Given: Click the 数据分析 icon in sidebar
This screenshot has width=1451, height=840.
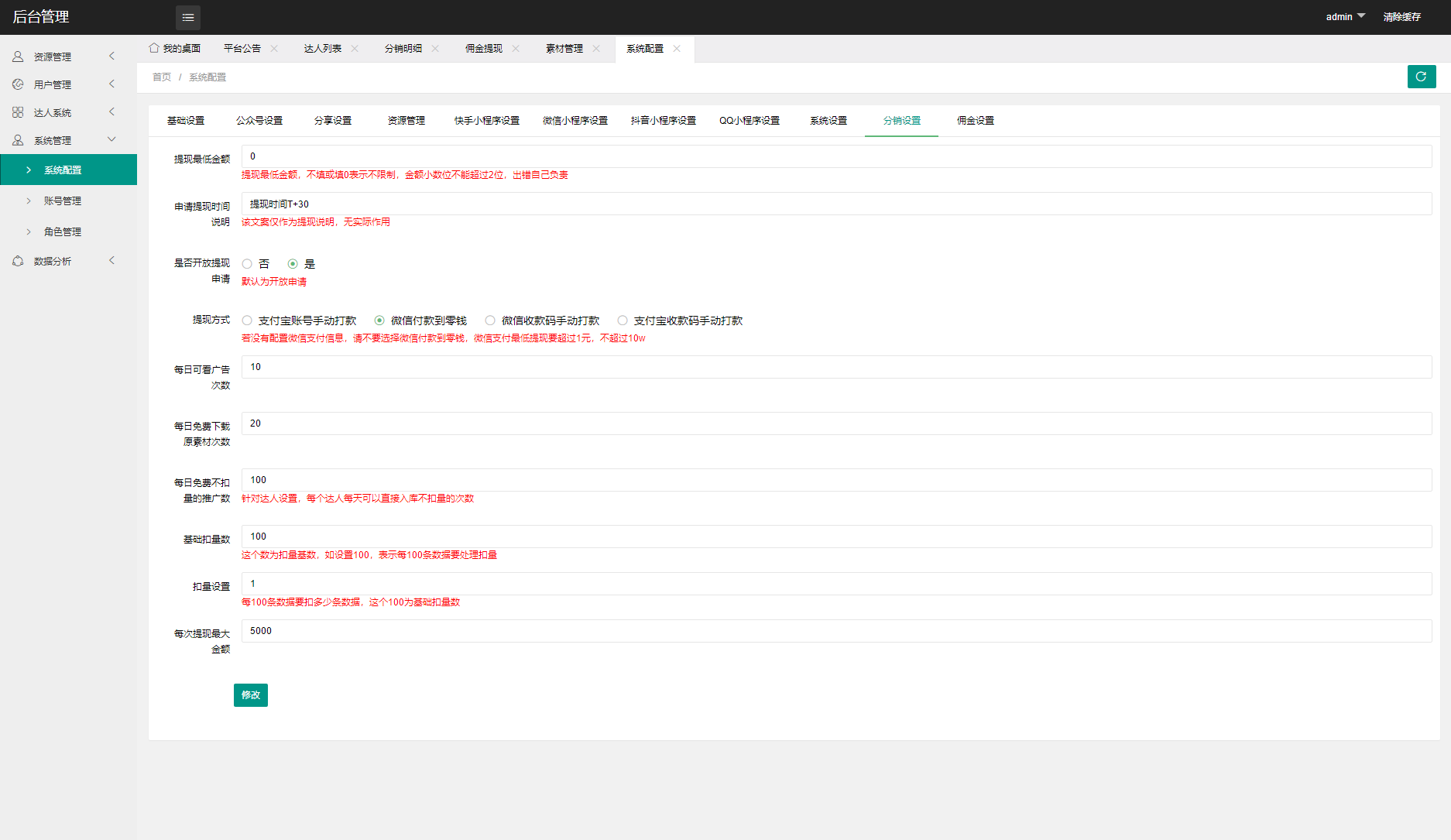Looking at the screenshot, I should (x=18, y=261).
